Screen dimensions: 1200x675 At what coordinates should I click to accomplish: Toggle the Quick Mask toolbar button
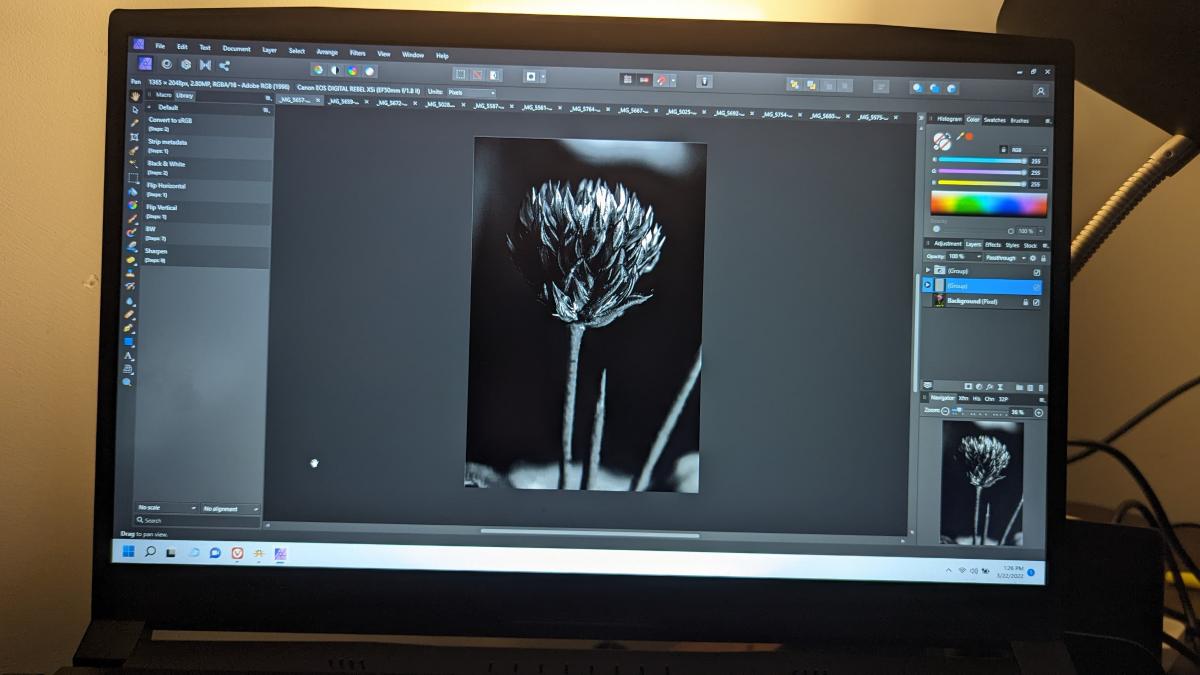coord(532,76)
